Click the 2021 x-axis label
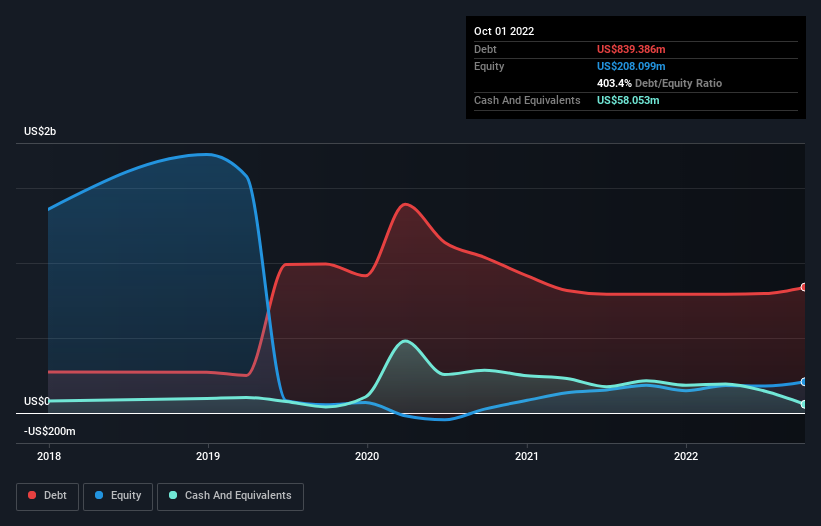 pos(527,456)
